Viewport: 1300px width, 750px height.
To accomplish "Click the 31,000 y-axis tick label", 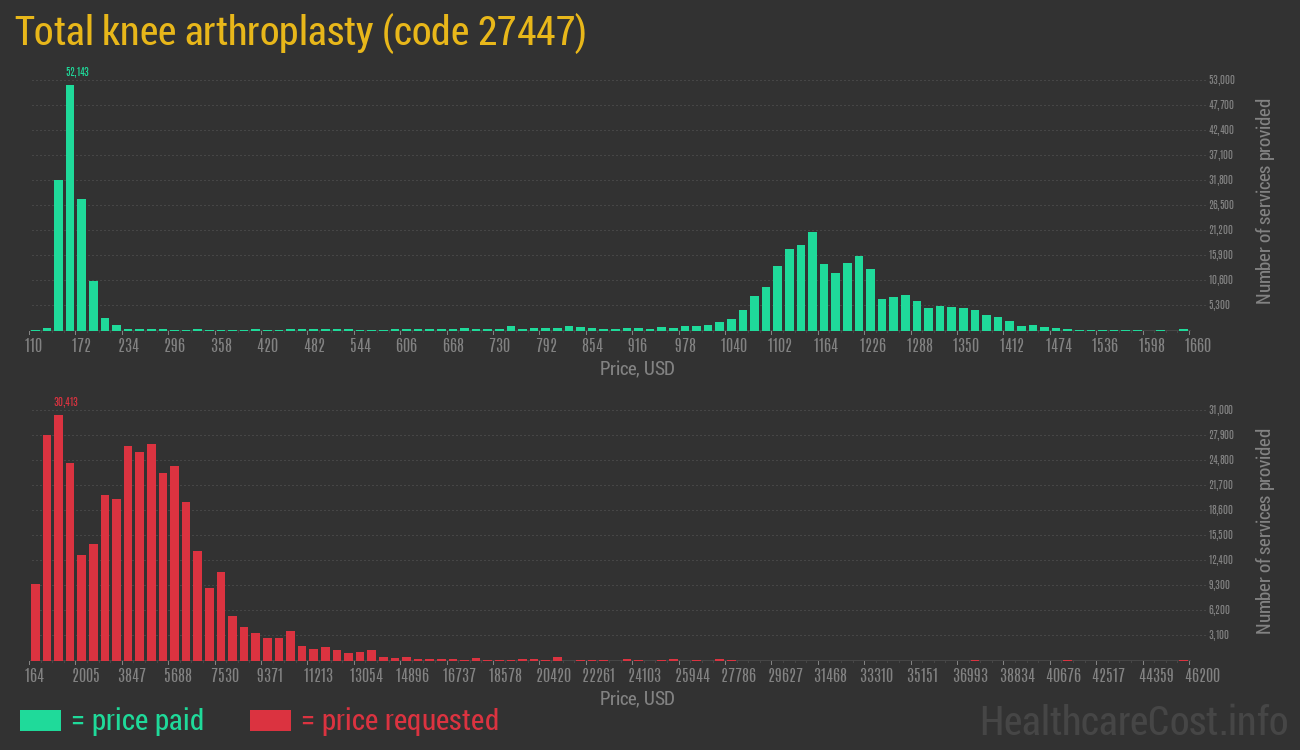I will click(x=1221, y=410).
